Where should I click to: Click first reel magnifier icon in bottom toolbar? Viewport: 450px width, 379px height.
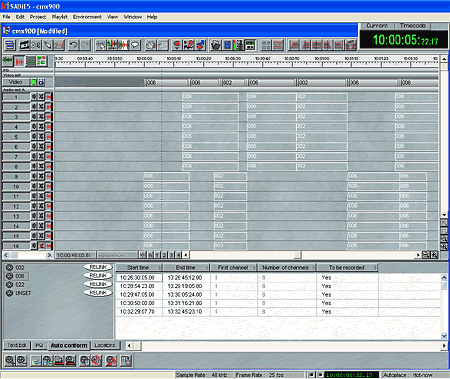pyautogui.click(x=10, y=360)
